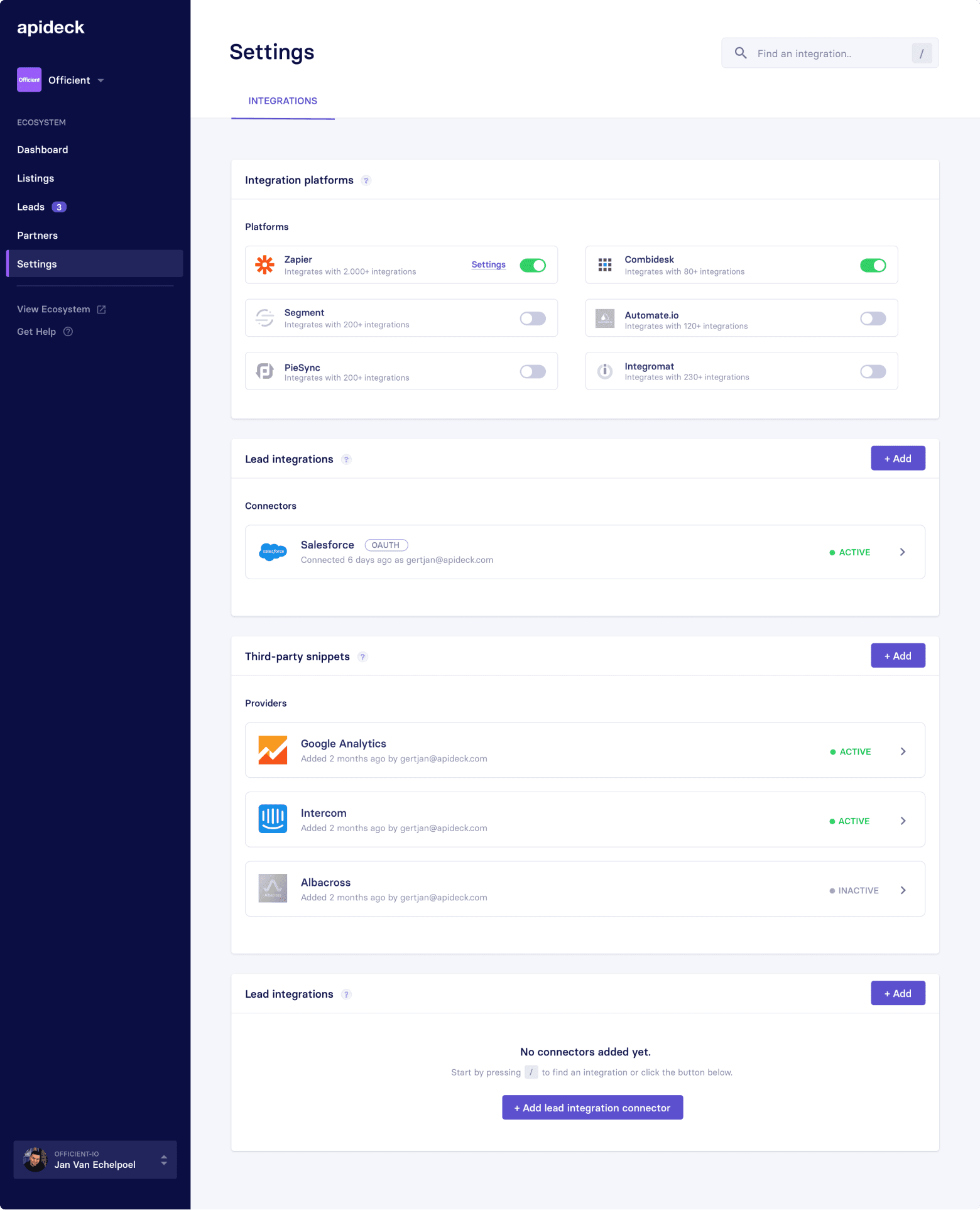Click the Combidesk grid icon
Screen dimensions: 980x1210
pos(605,264)
